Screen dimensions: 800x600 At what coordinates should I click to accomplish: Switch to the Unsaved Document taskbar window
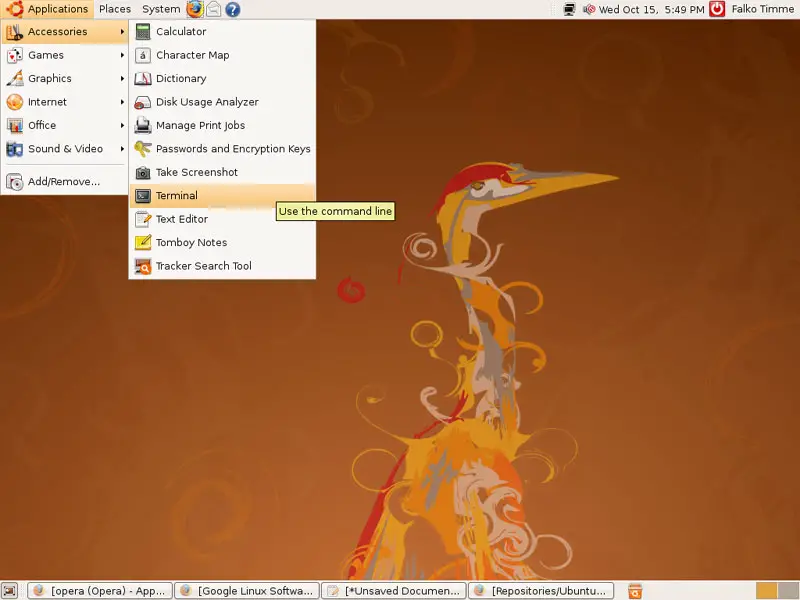[x=394, y=591]
